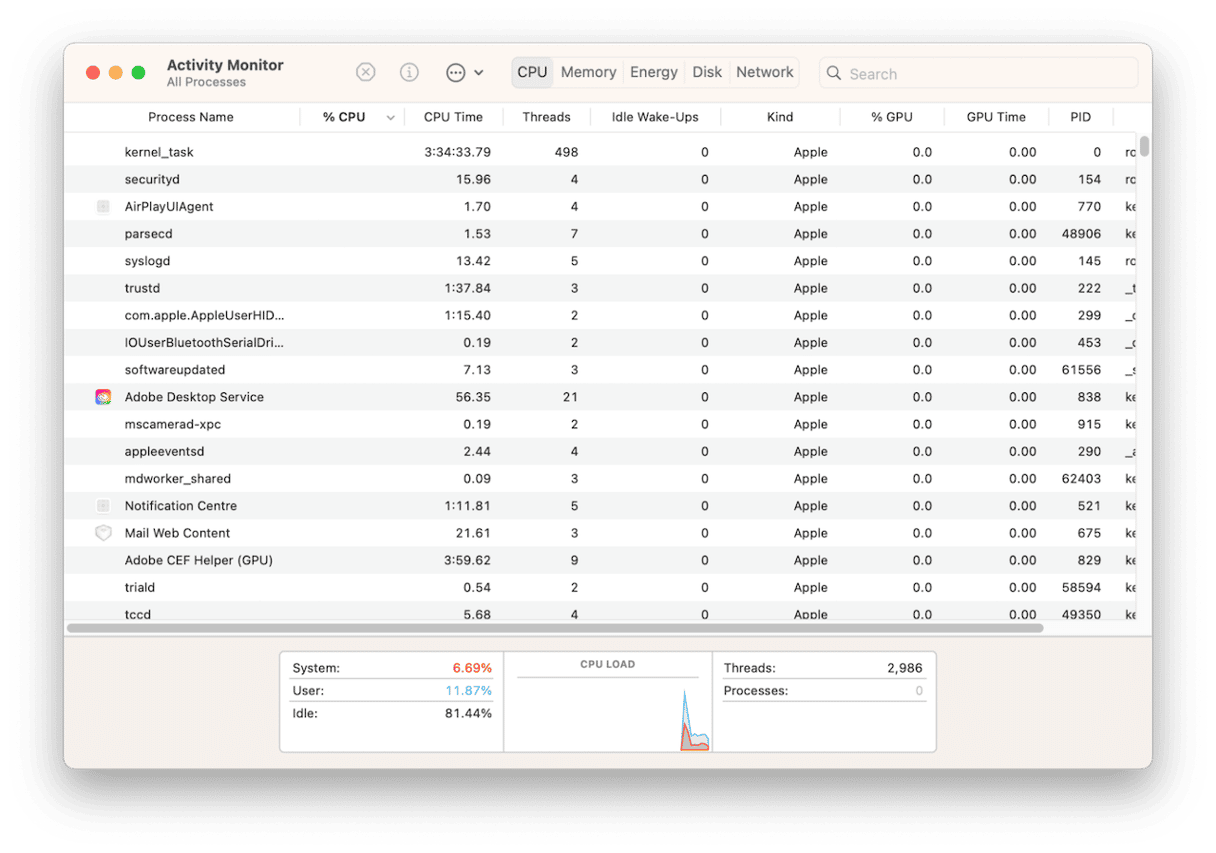Select the Network tab
The image size is (1216, 853).
(x=764, y=72)
